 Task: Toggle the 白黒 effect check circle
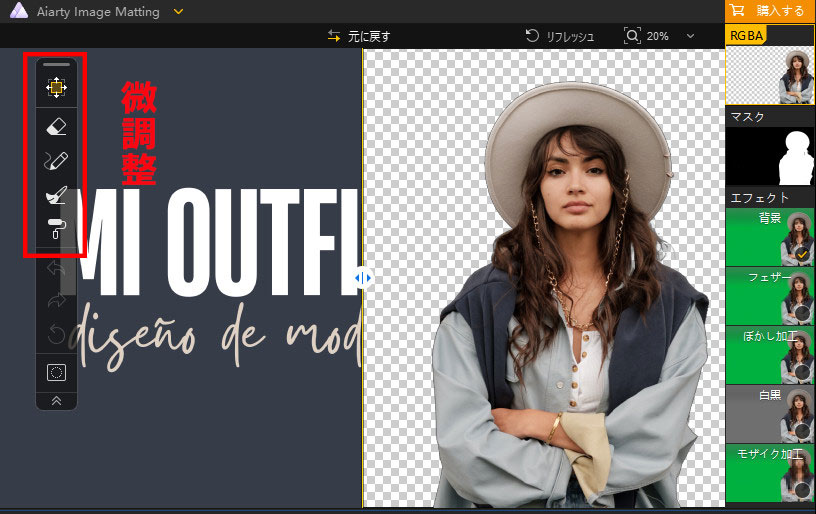point(802,431)
